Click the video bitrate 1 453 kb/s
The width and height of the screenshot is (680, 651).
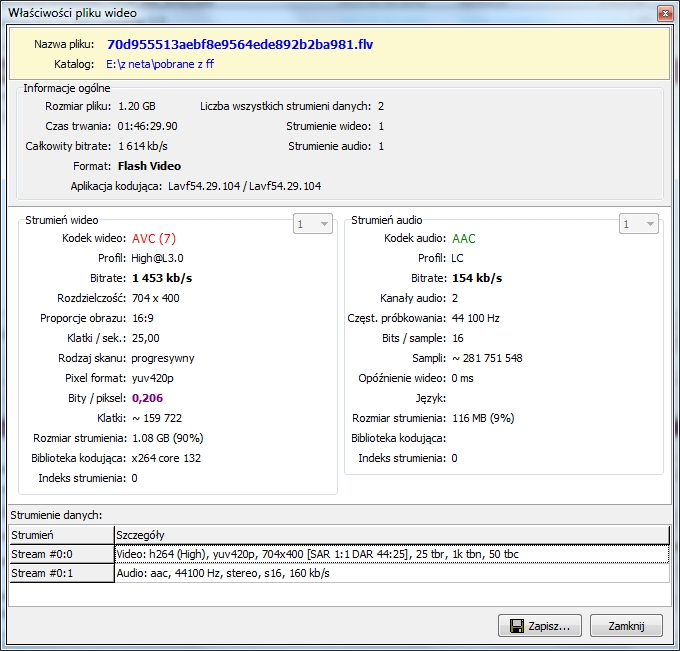click(162, 278)
